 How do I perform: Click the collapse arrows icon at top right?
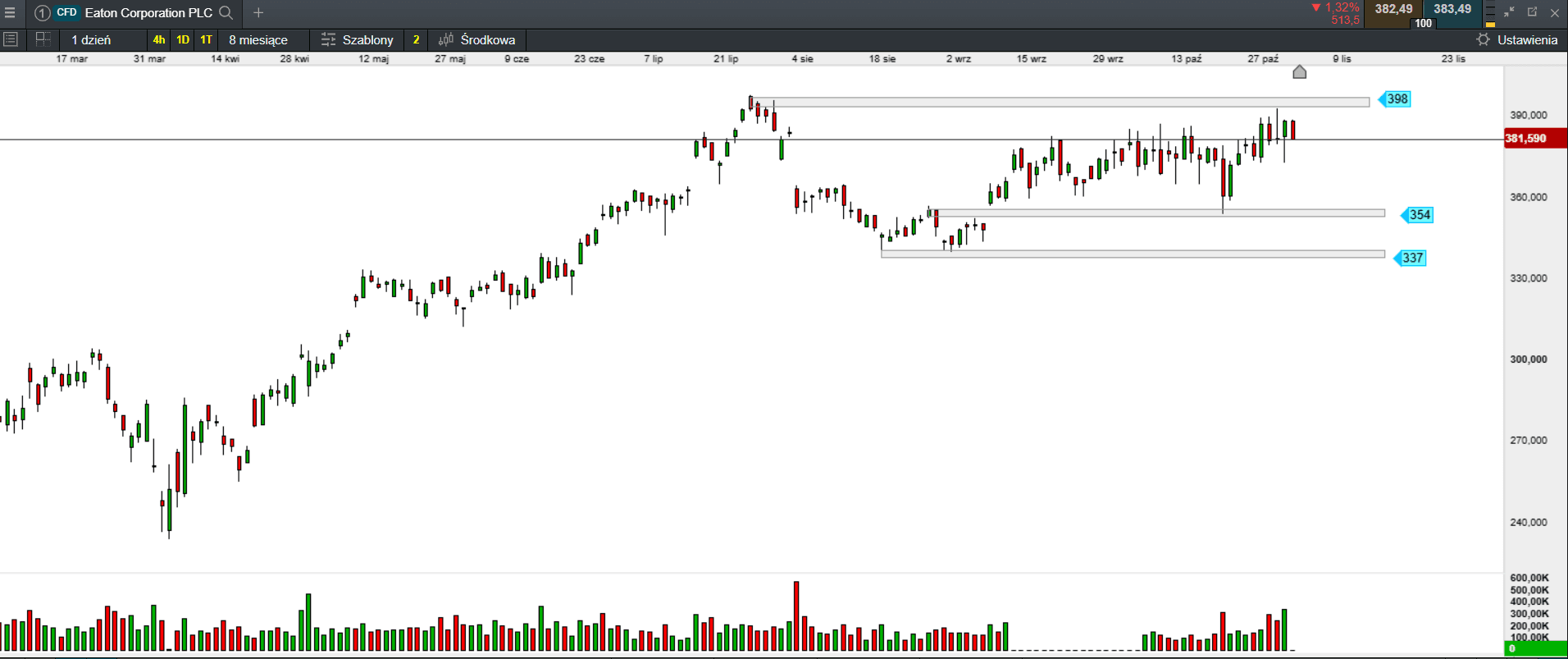pyautogui.click(x=1509, y=12)
